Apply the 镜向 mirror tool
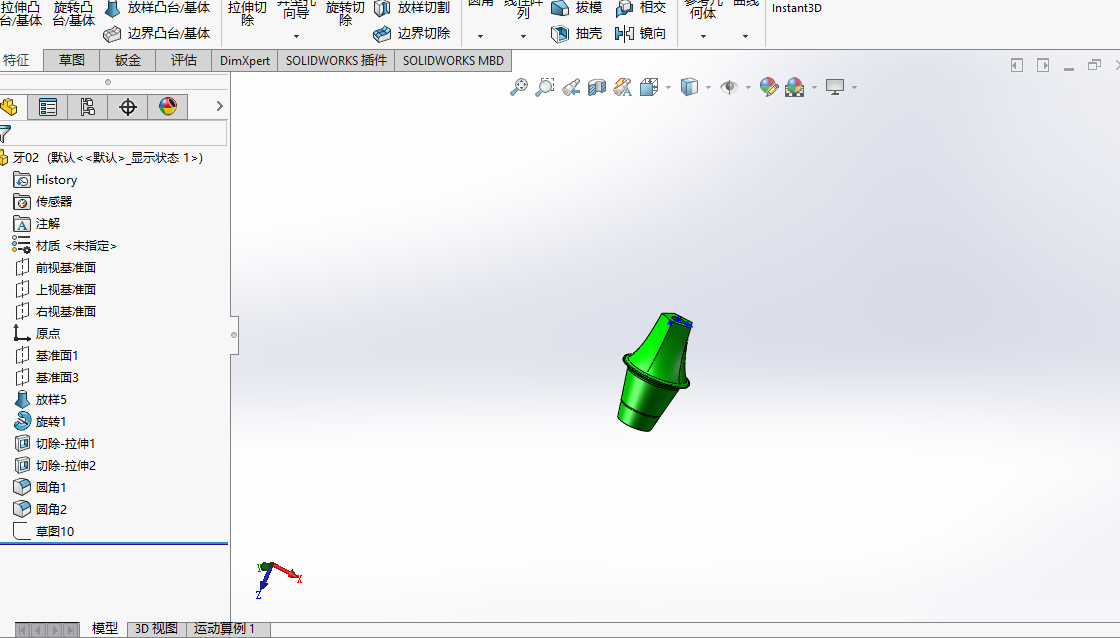Viewport: 1120px width, 638px height. click(641, 33)
